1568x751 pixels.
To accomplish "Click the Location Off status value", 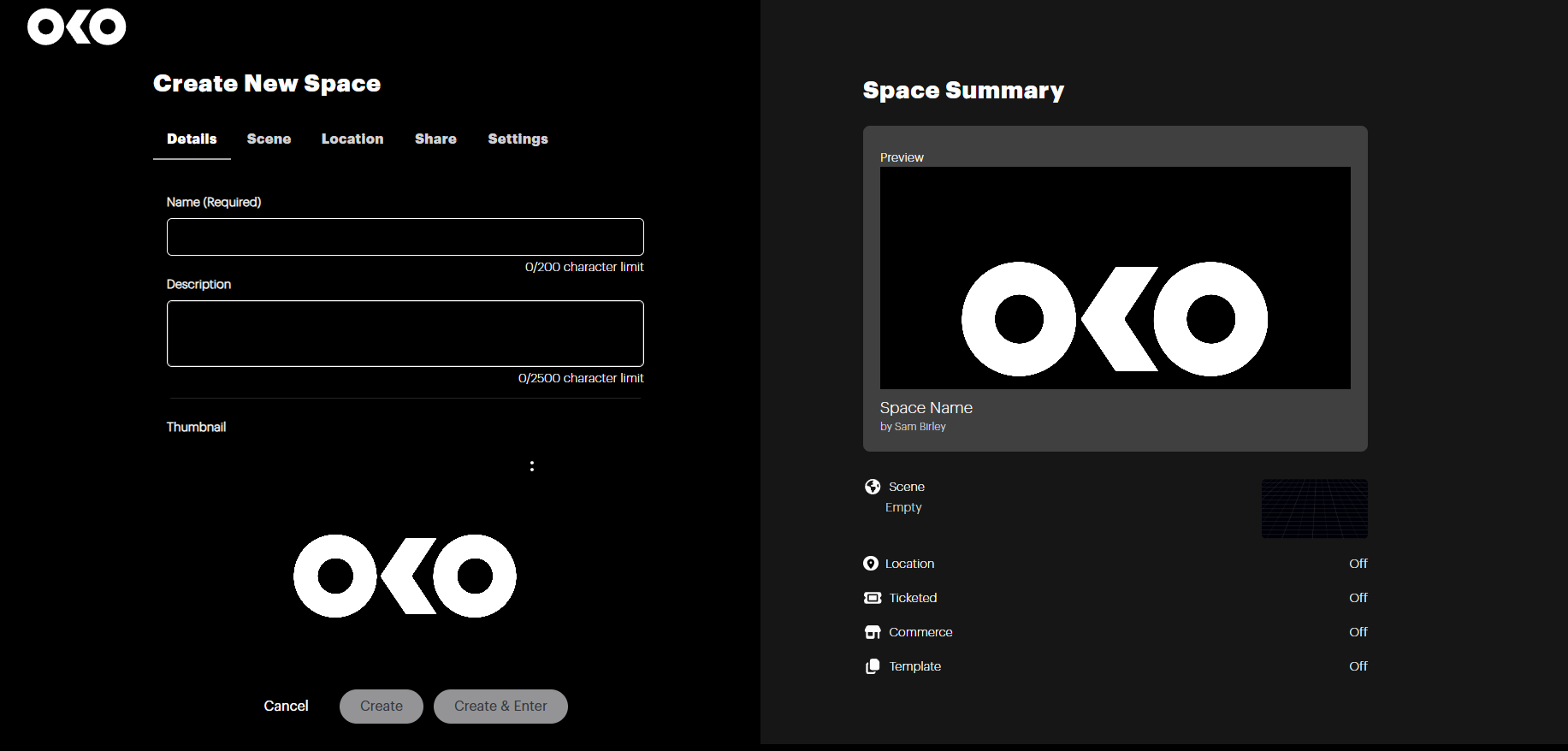I will [x=1358, y=564].
